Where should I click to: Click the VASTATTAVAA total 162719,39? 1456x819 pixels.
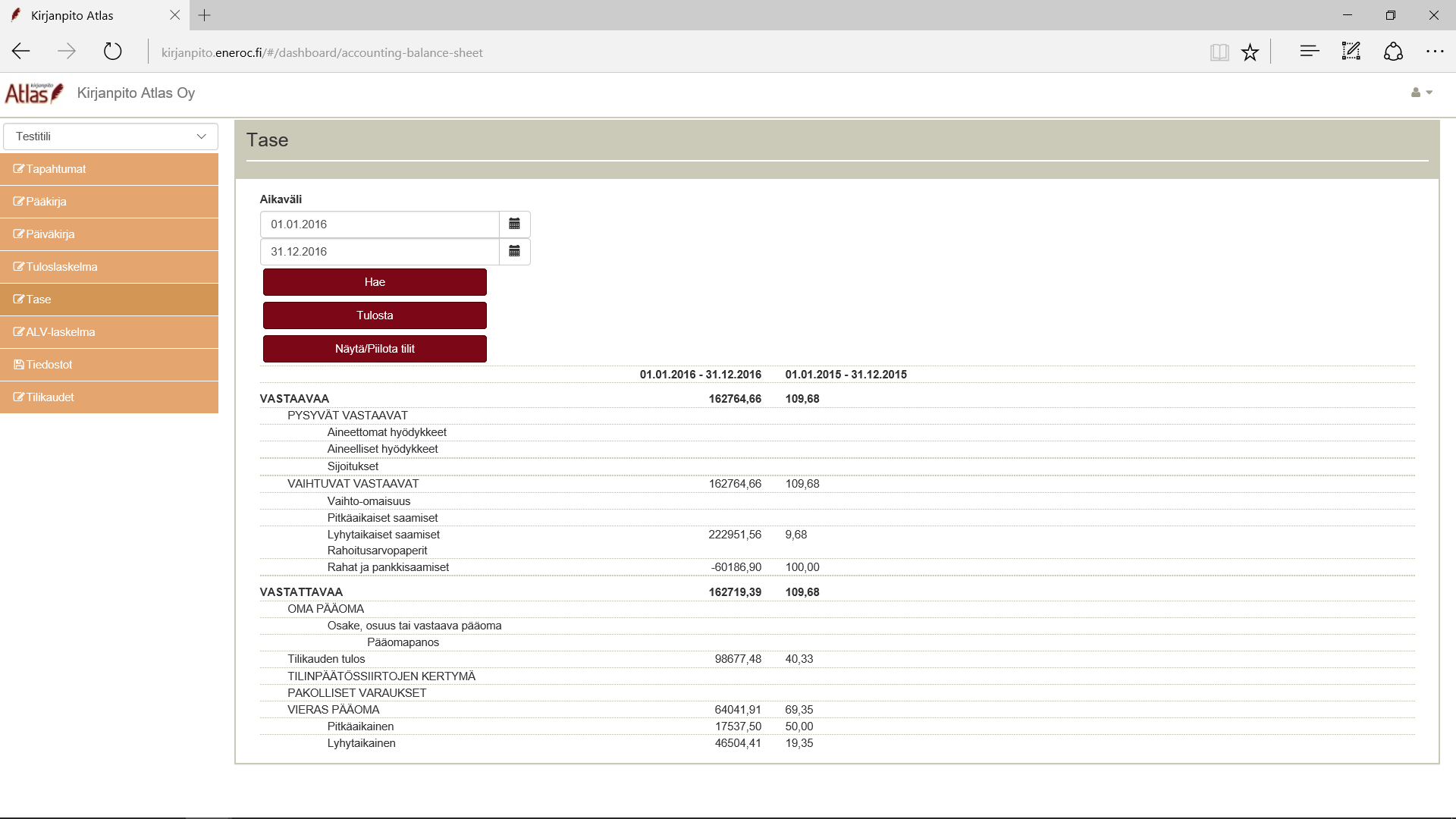coord(735,592)
